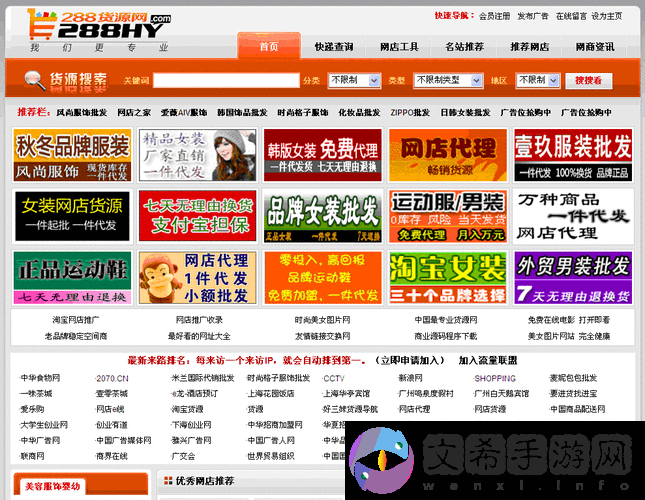This screenshot has height=500, width=645.
Task: Click the small orange icon before 优秀网店推荐
Action: 168,480
